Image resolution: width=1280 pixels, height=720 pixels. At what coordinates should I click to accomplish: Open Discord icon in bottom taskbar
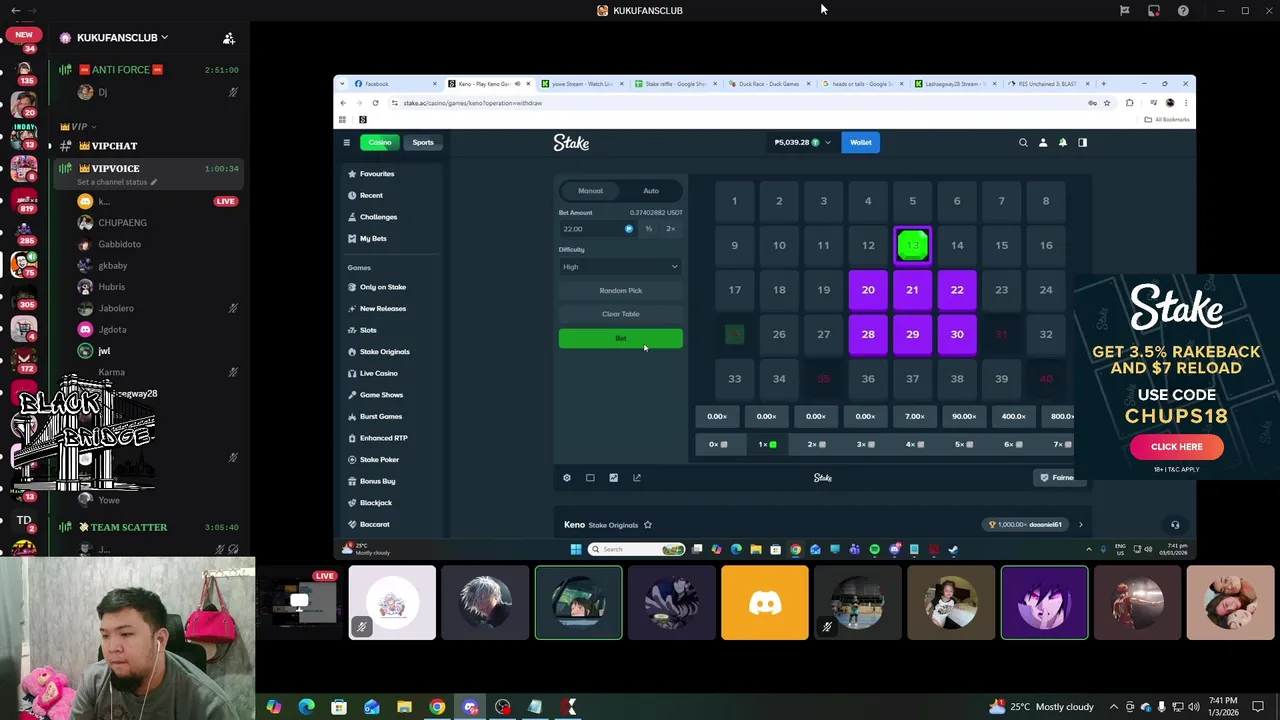[470, 707]
